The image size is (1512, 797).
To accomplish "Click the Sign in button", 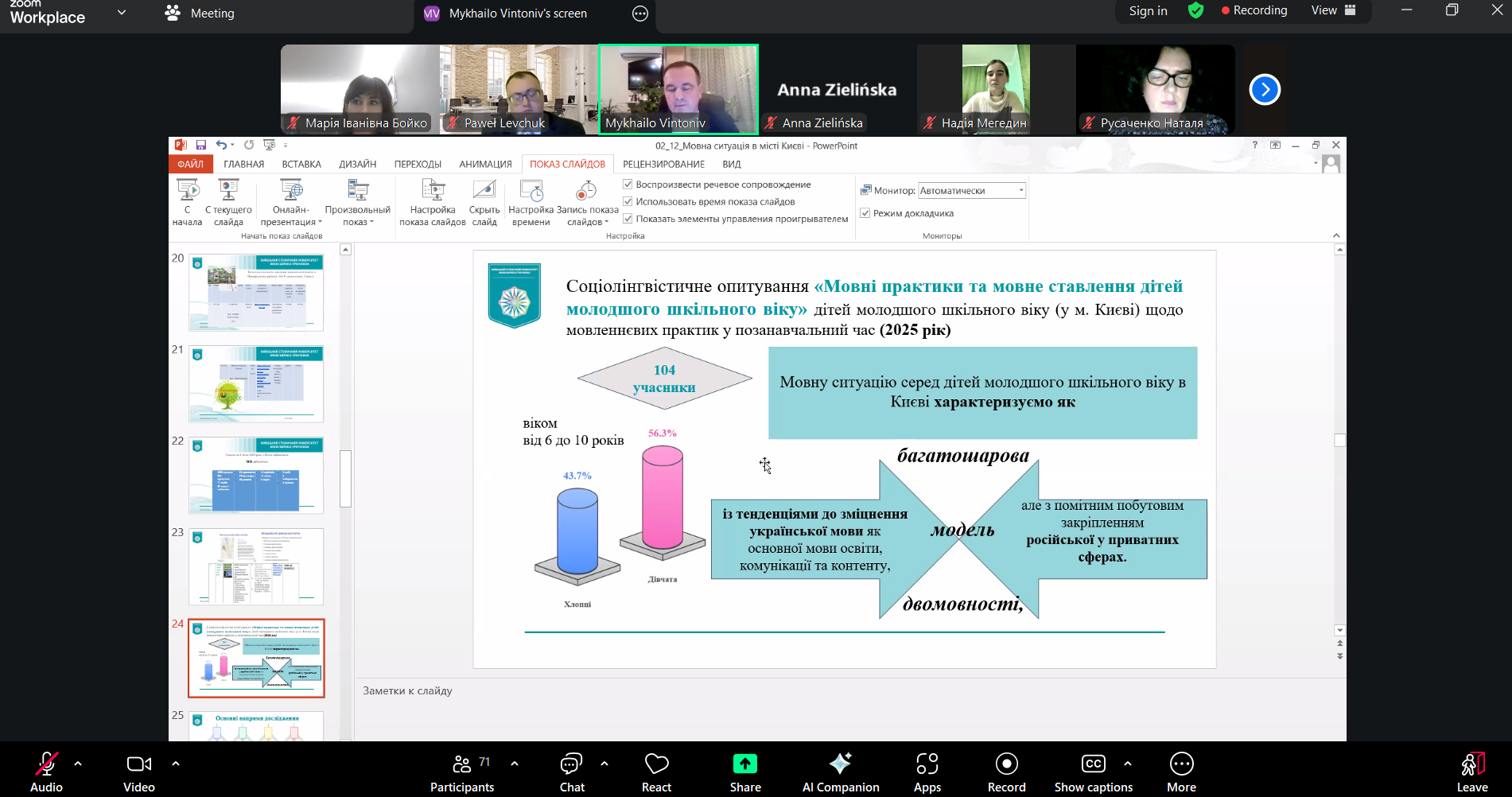I will 1148,11.
